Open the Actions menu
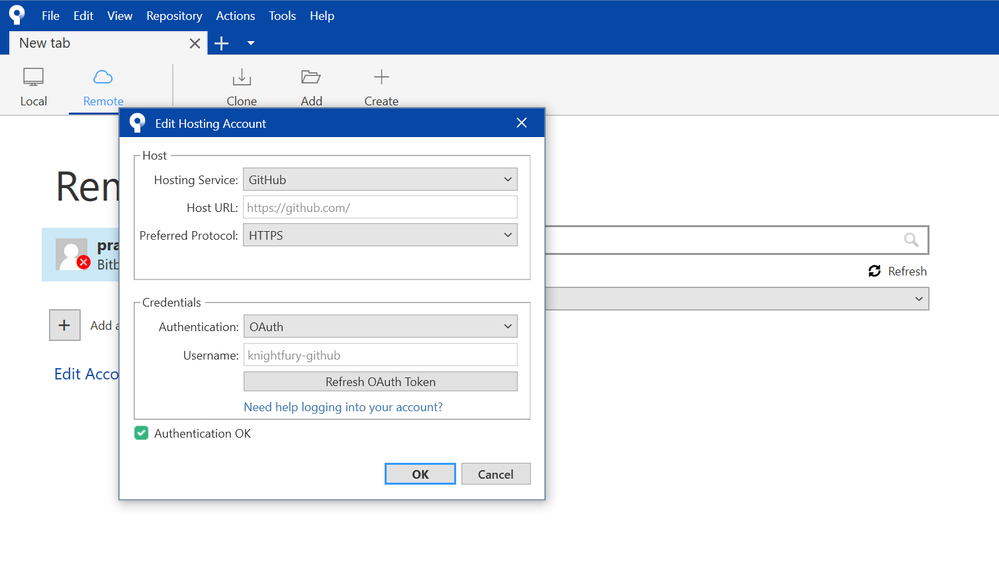The height and width of the screenshot is (588, 999). [x=235, y=16]
